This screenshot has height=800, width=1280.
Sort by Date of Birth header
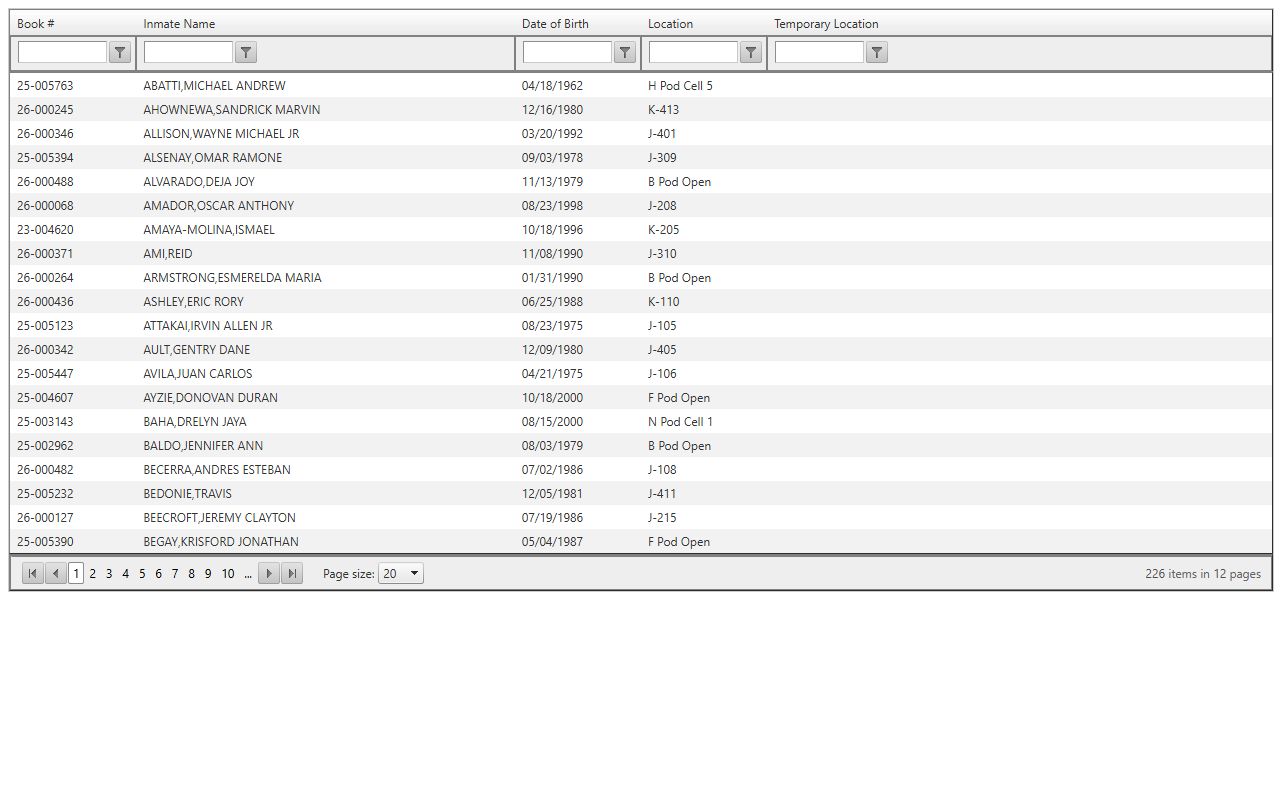tap(555, 24)
